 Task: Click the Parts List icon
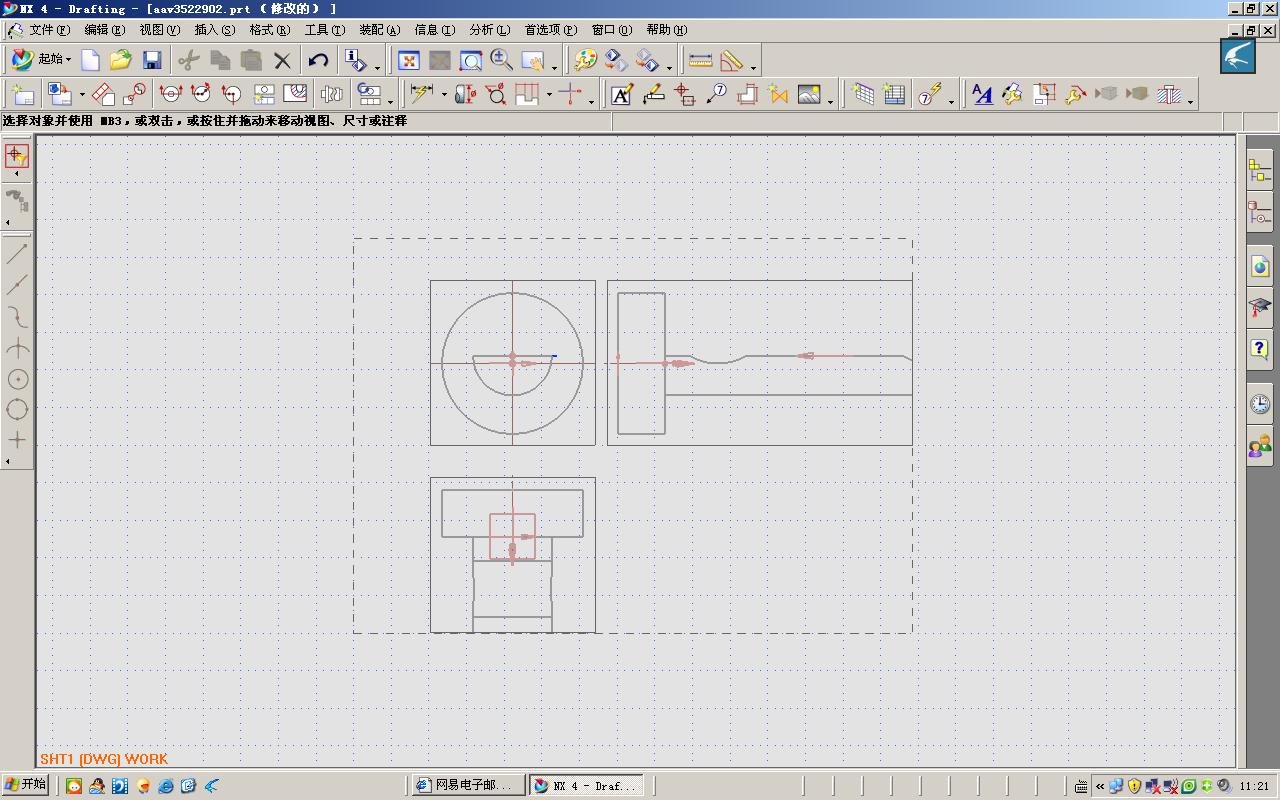coord(894,94)
